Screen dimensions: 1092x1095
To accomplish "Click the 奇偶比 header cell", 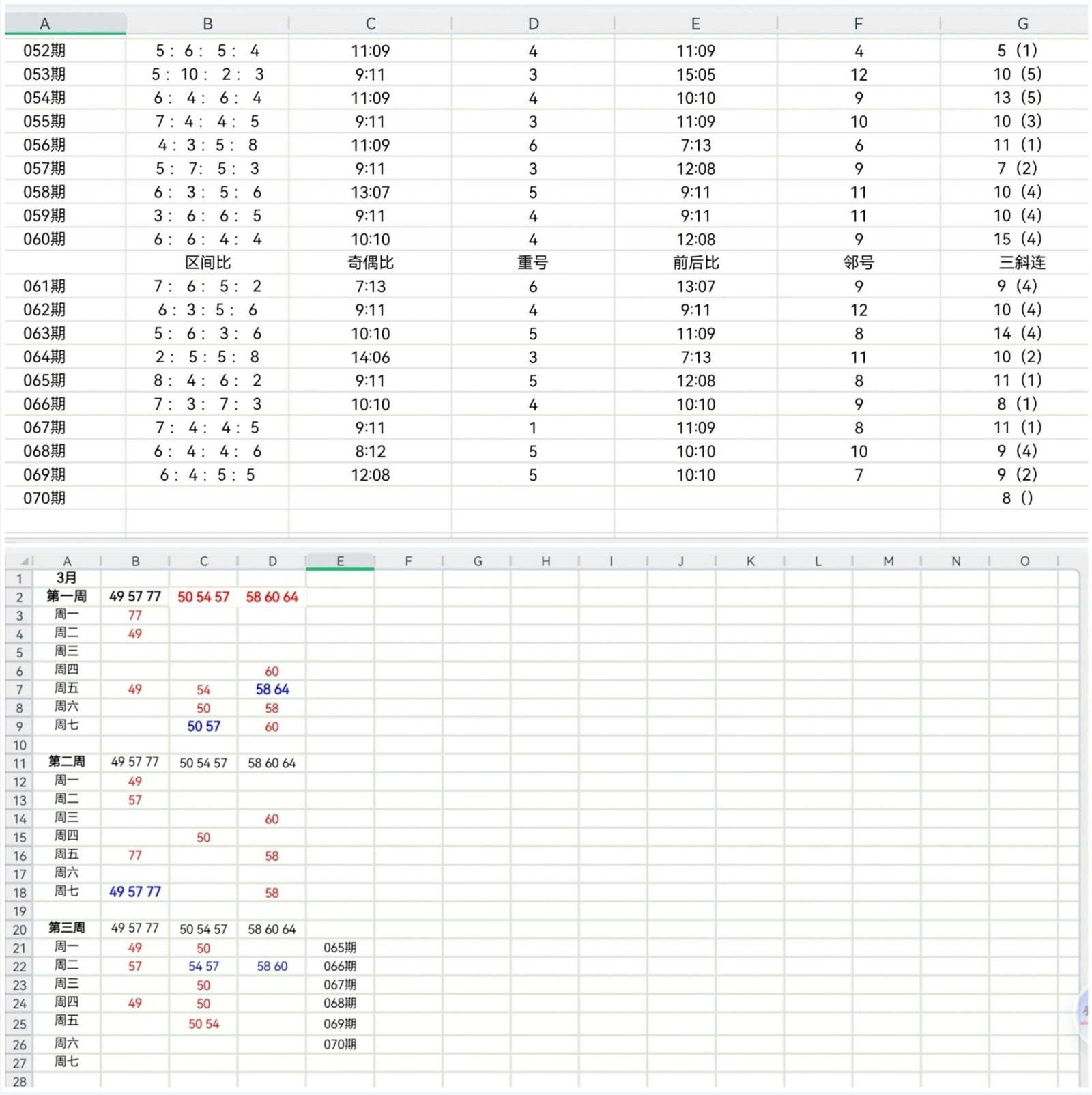I will [371, 263].
